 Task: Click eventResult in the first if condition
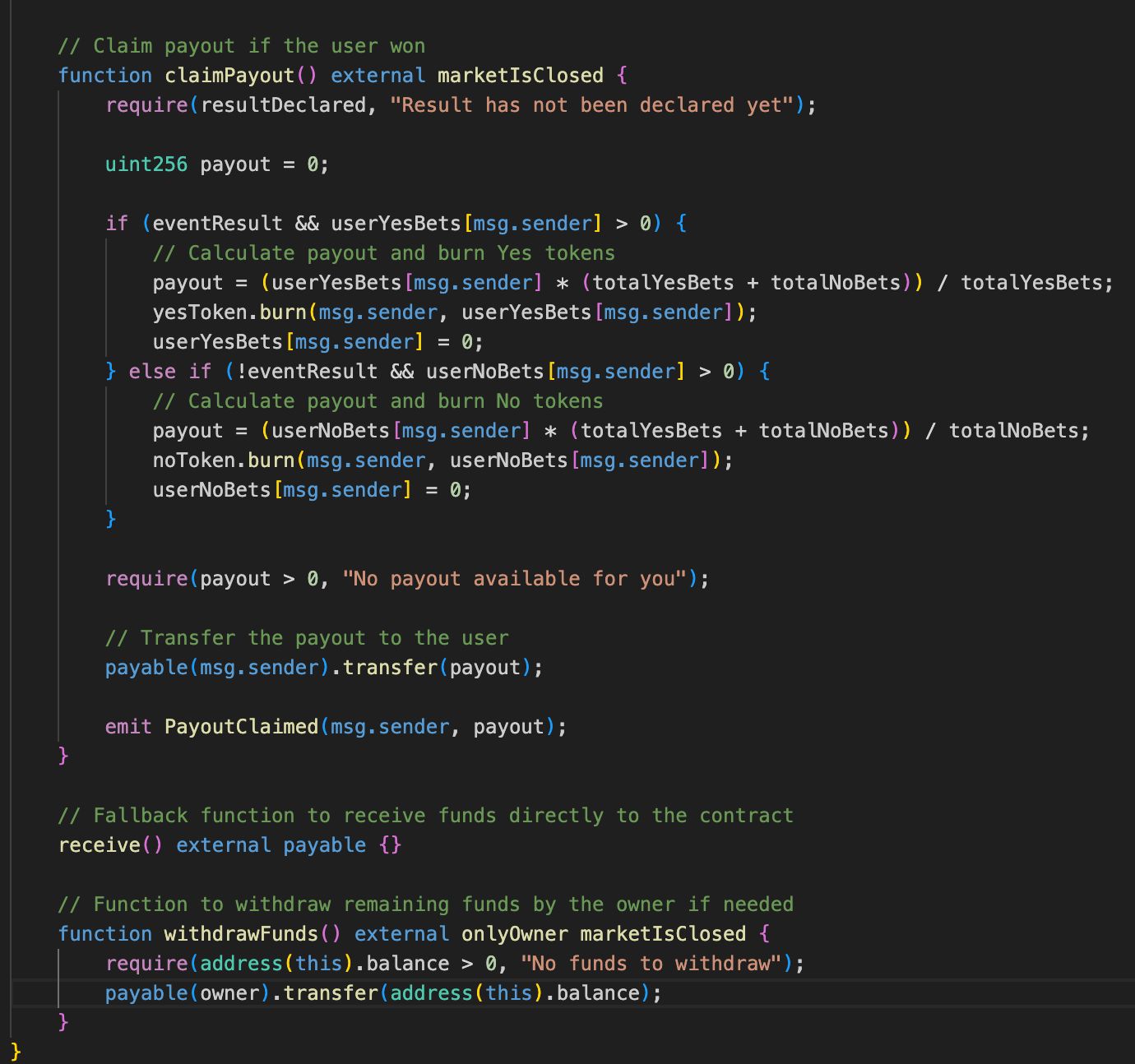point(218,224)
